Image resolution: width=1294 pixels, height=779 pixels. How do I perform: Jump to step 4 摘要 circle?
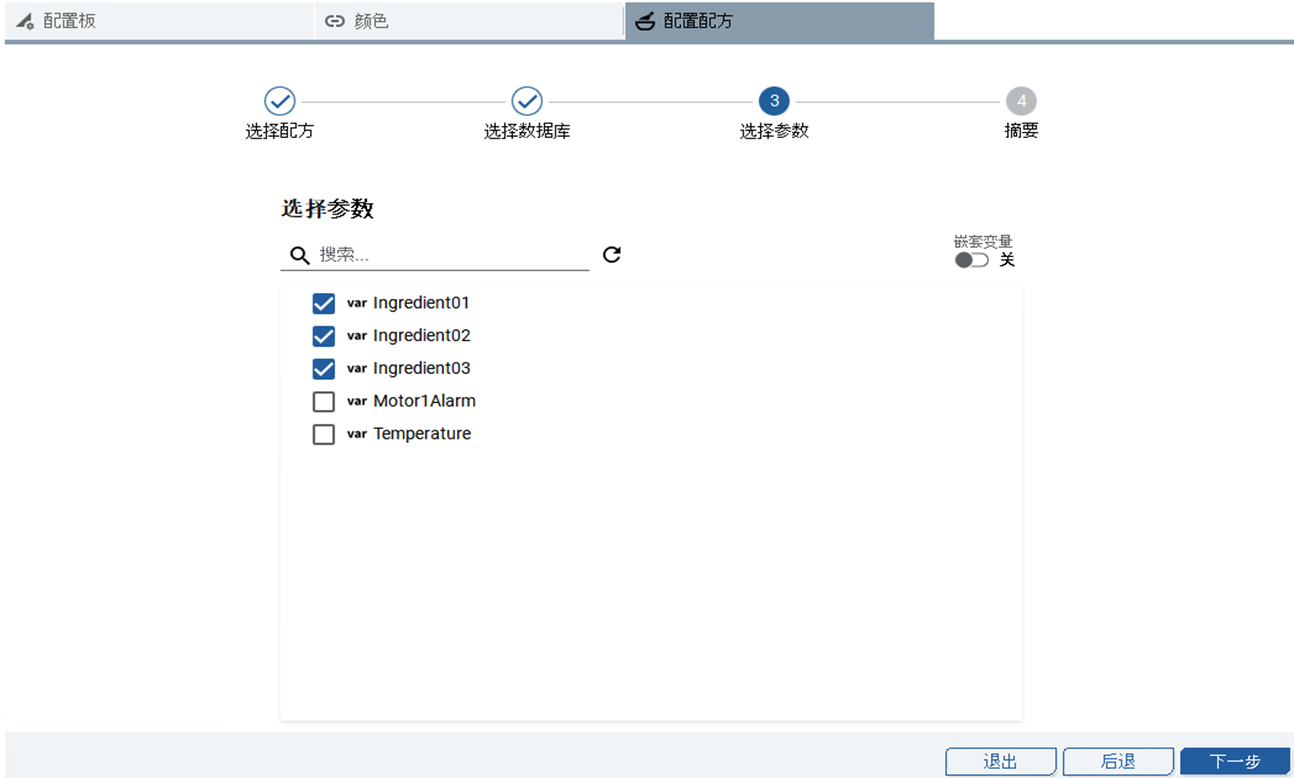[1021, 101]
